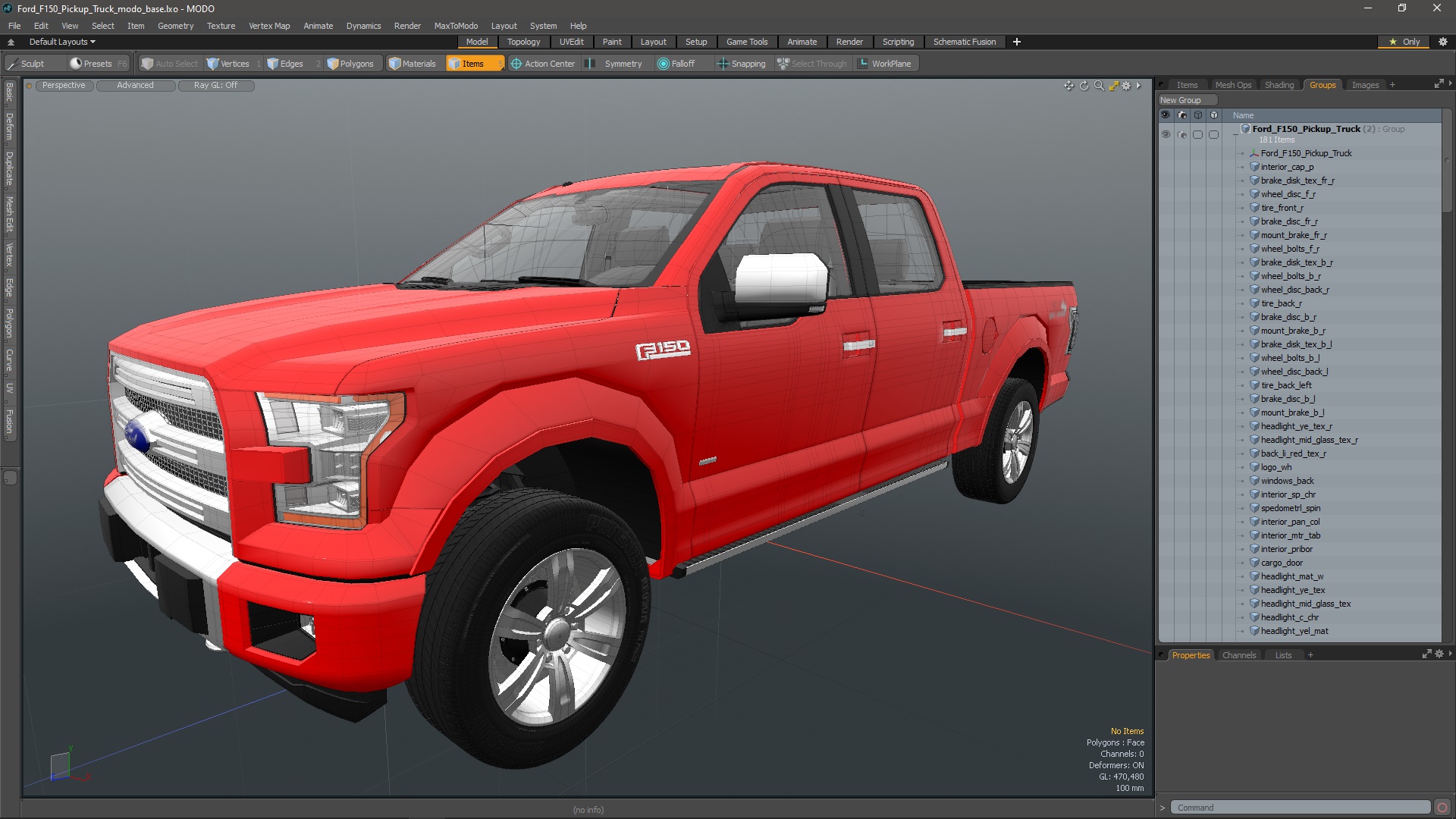Open the Schematic Fusion layout
This screenshot has height=819, width=1456.
coord(964,42)
